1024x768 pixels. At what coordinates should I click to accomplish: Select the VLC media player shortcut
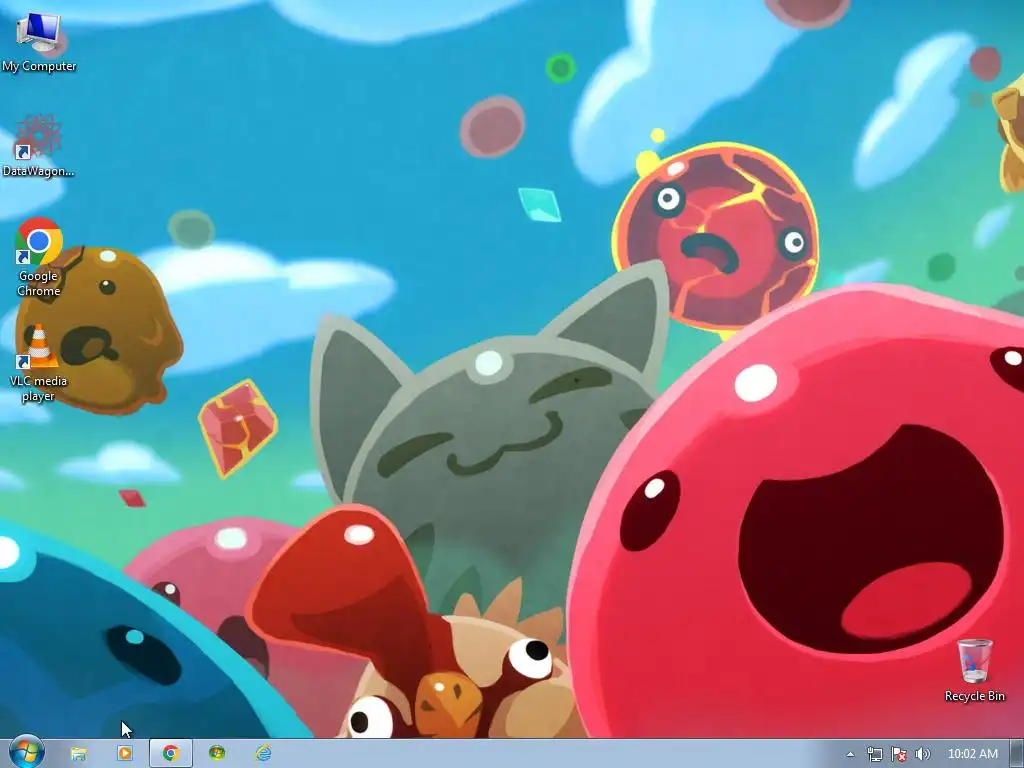[39, 363]
